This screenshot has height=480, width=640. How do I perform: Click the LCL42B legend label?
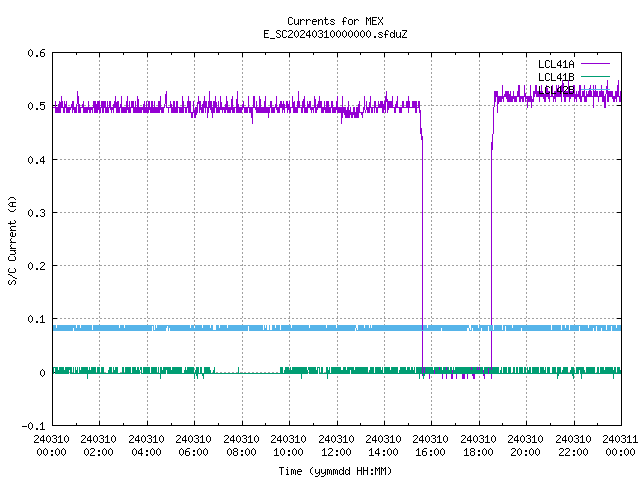coord(556,90)
